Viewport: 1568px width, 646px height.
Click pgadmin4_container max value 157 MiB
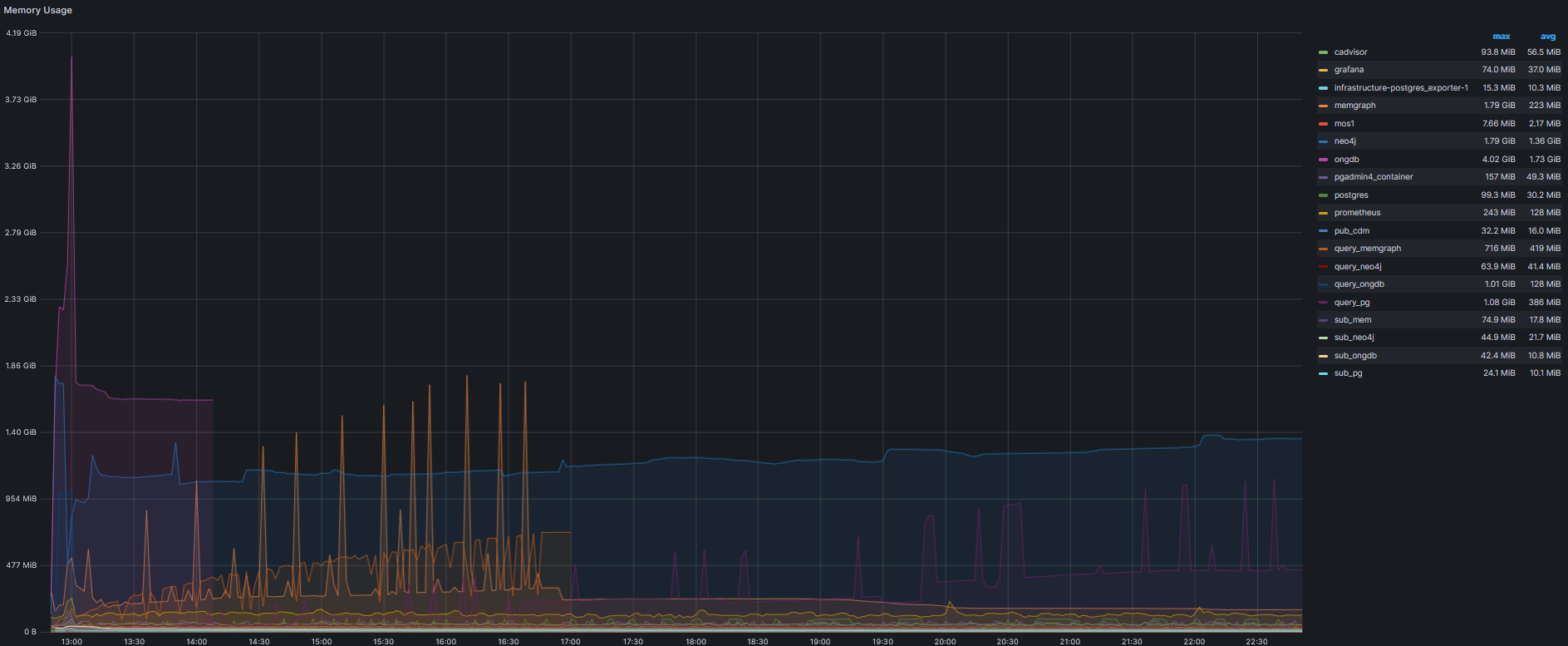point(1500,177)
